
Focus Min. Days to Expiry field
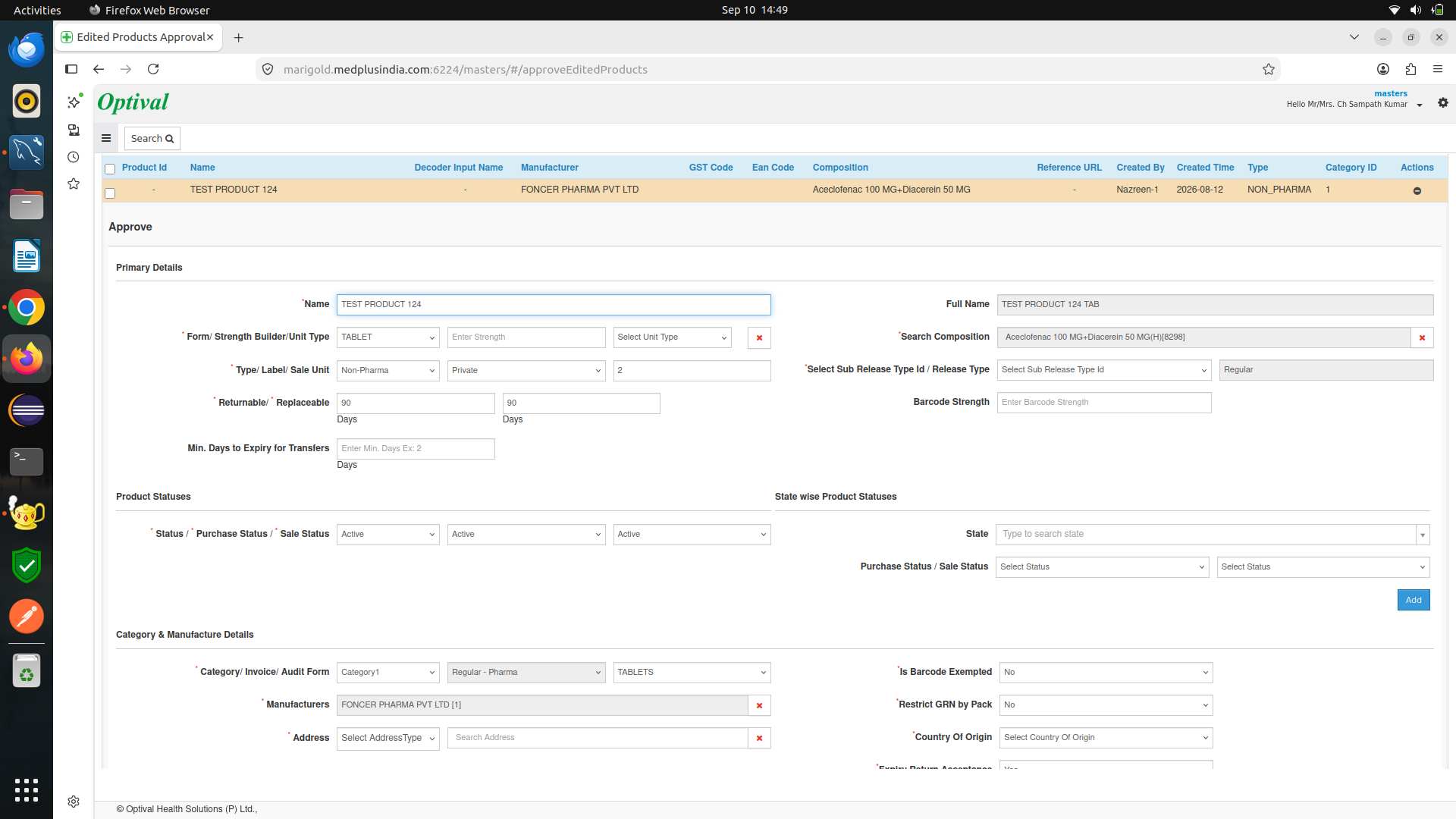416,449
